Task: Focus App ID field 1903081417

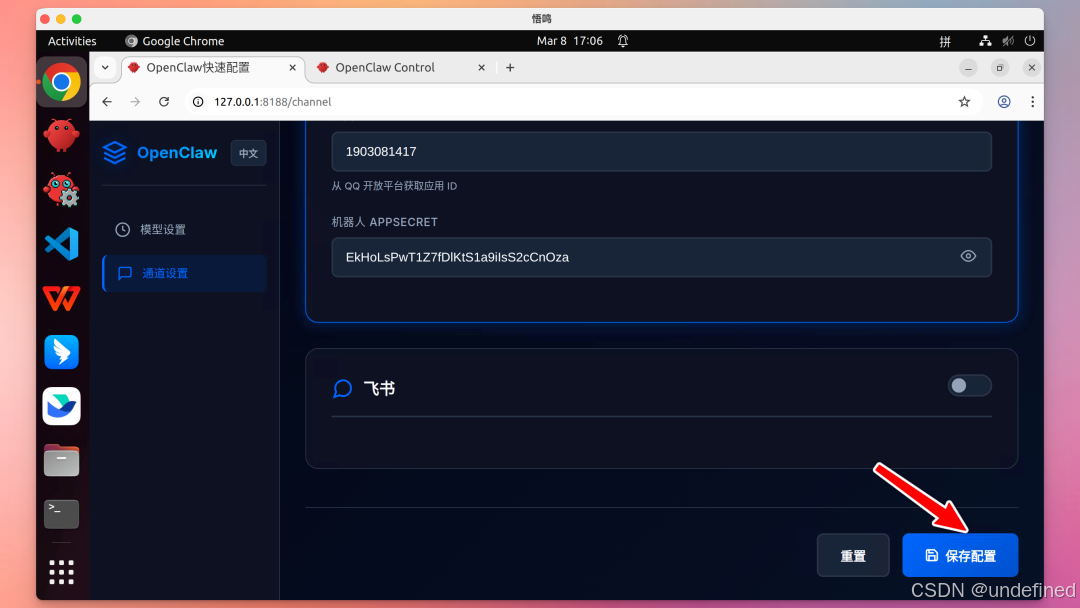Action: click(x=661, y=151)
